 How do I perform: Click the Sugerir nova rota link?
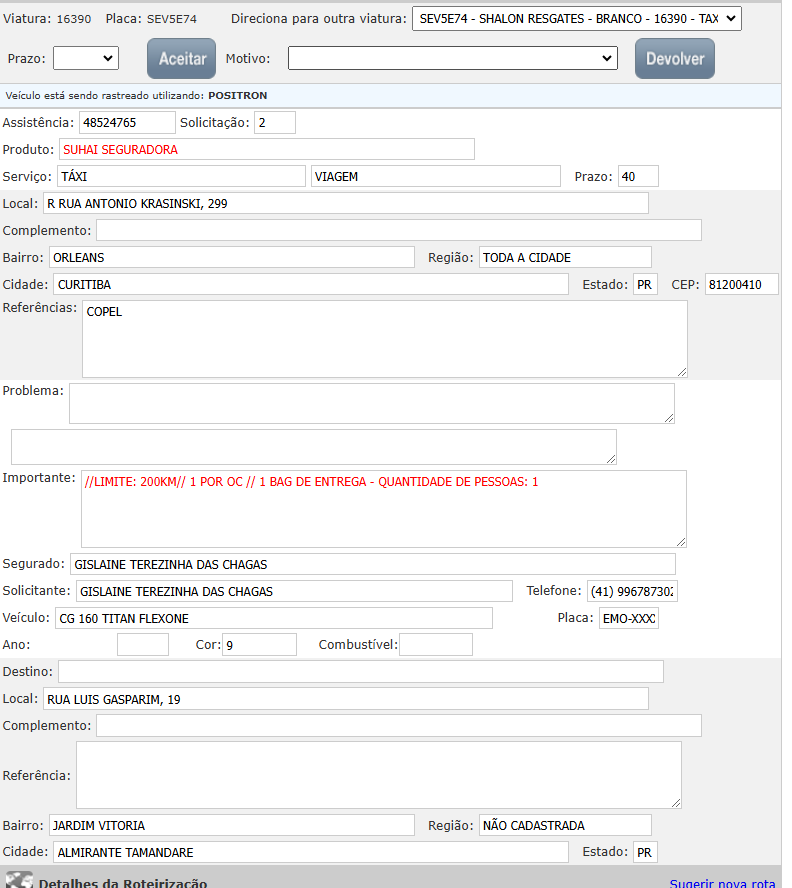click(722, 883)
